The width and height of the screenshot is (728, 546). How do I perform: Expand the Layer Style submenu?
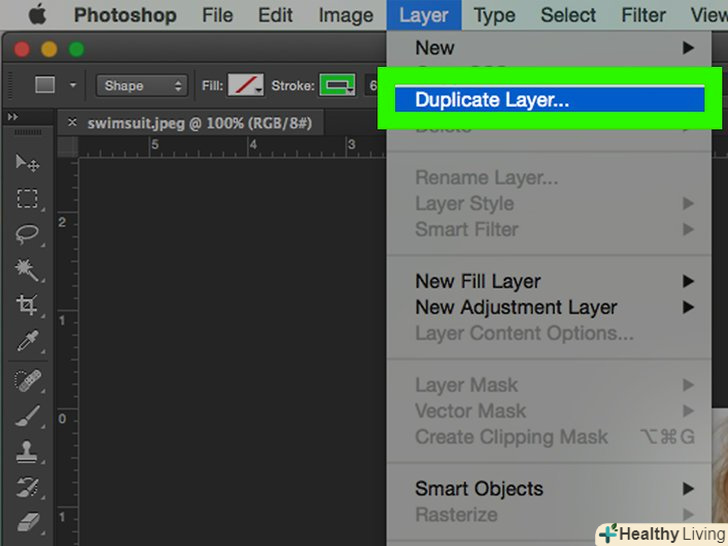549,203
